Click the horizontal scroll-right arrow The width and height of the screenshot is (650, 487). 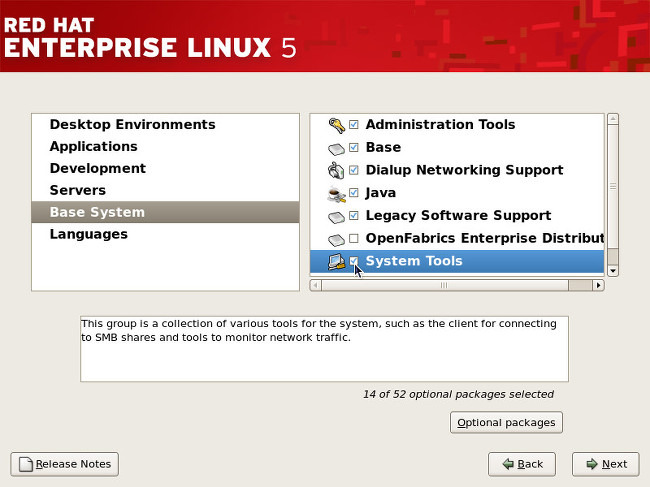pyautogui.click(x=598, y=285)
